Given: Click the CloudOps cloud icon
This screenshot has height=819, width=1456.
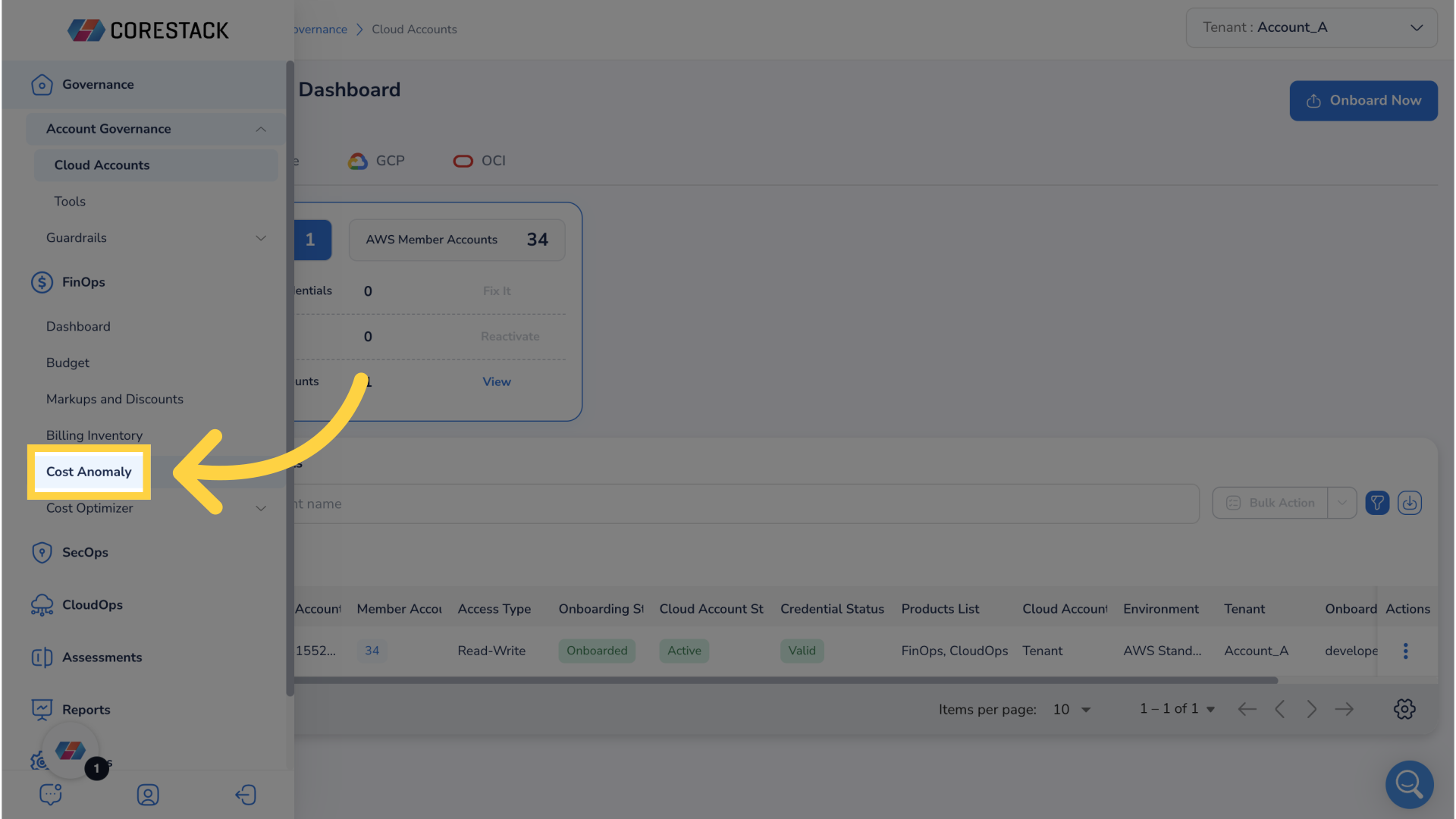Looking at the screenshot, I should pos(42,605).
